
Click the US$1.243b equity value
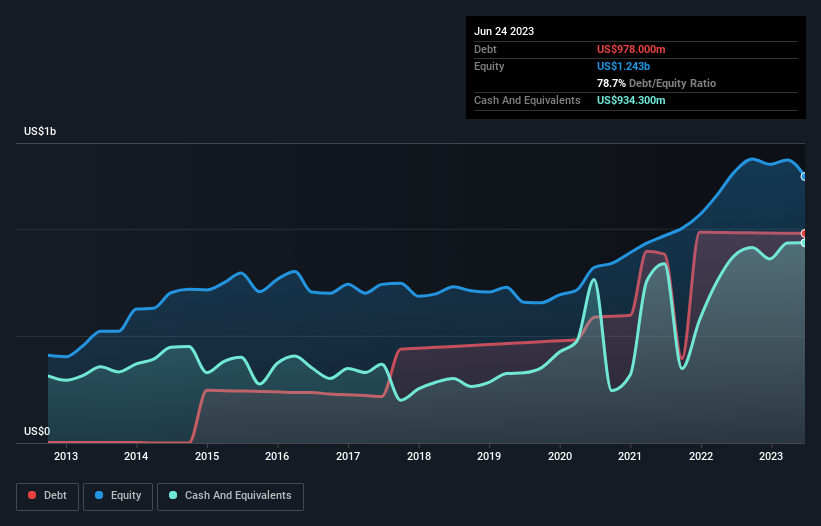[x=623, y=66]
